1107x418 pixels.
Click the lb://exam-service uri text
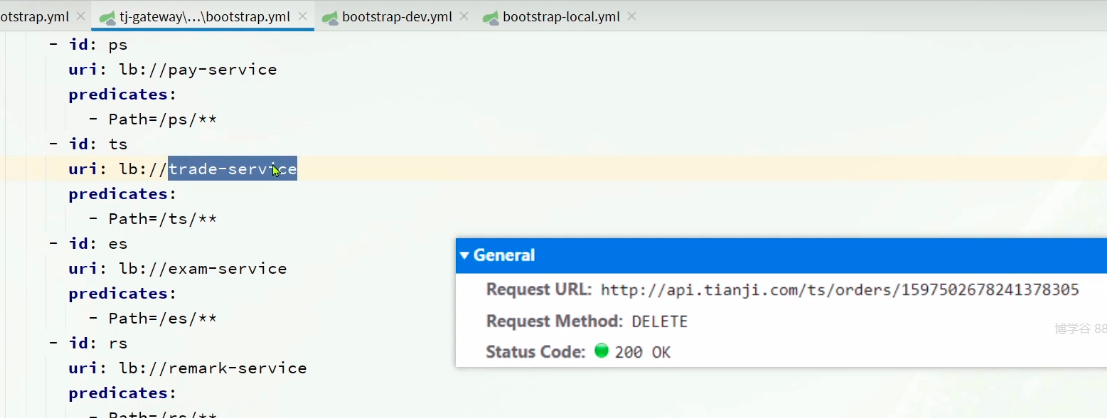202,269
